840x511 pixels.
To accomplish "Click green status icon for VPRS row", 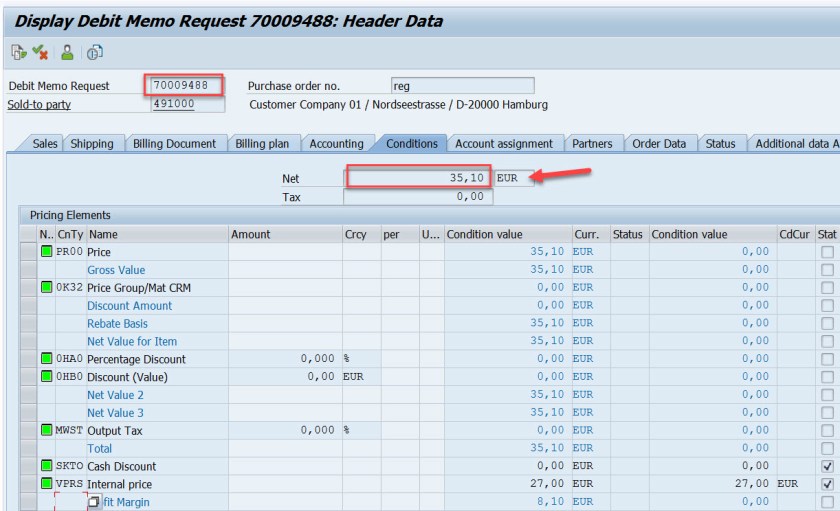I will [47, 483].
